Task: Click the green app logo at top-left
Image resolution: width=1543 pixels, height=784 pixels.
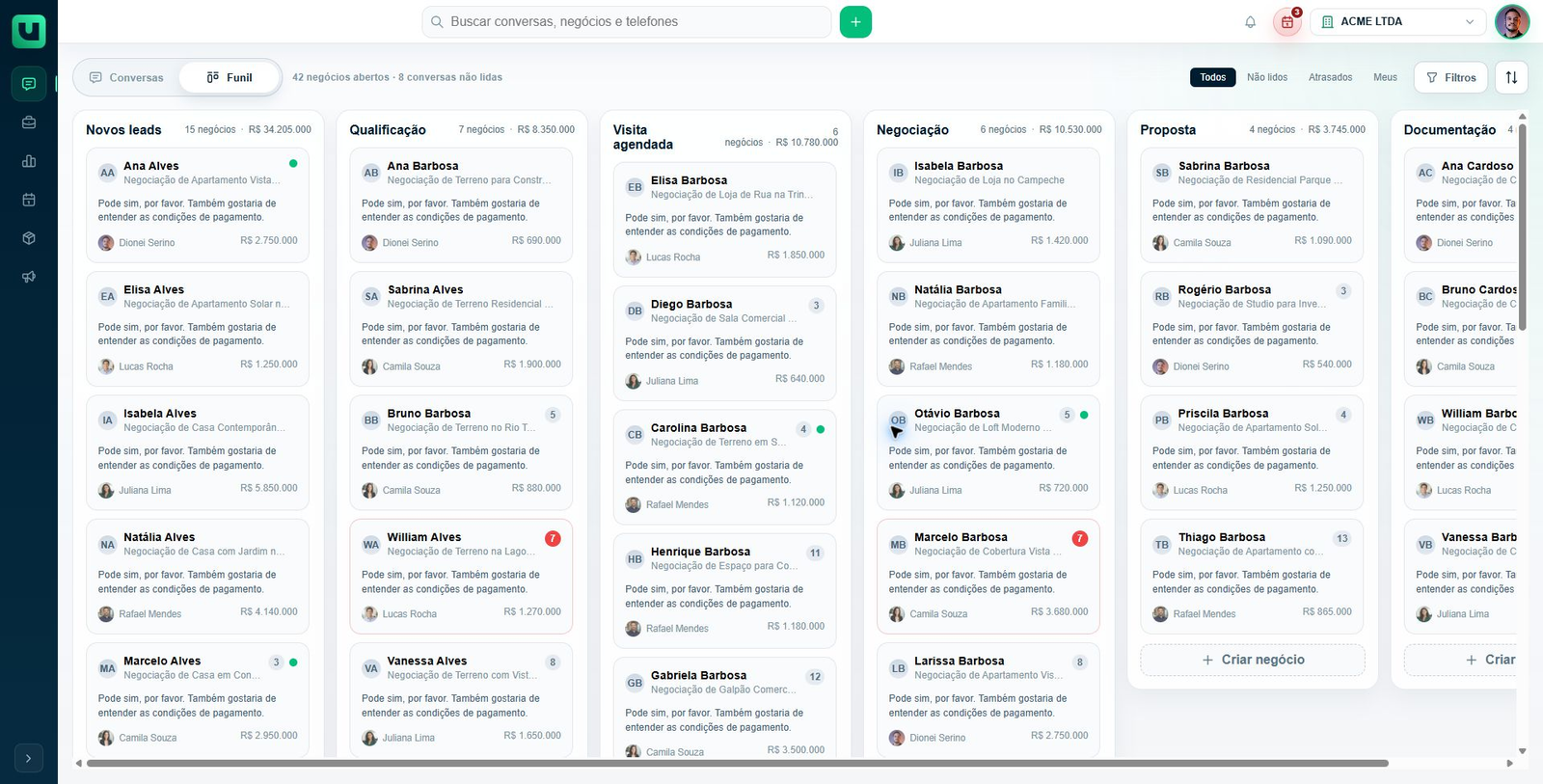Action: [29, 31]
